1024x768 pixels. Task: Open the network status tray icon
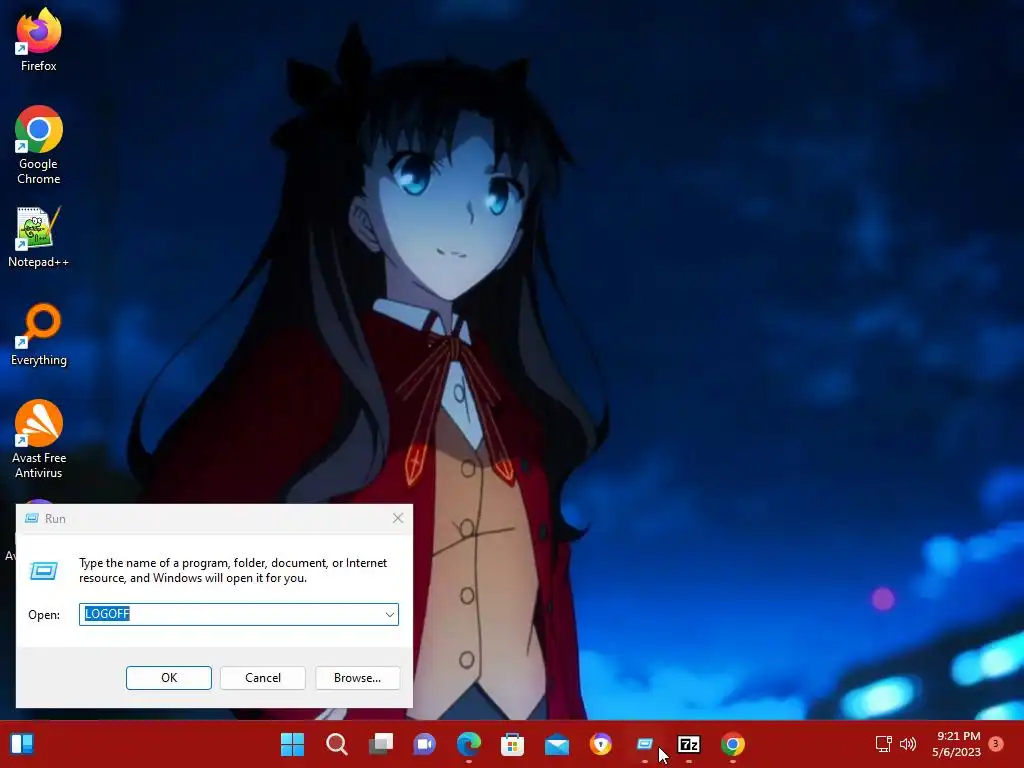(884, 744)
